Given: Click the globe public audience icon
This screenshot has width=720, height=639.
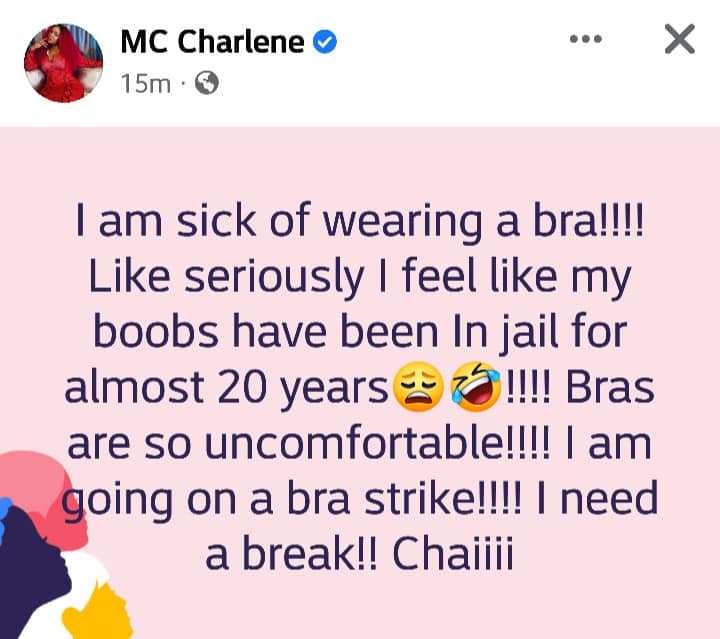Looking at the screenshot, I should point(207,84).
